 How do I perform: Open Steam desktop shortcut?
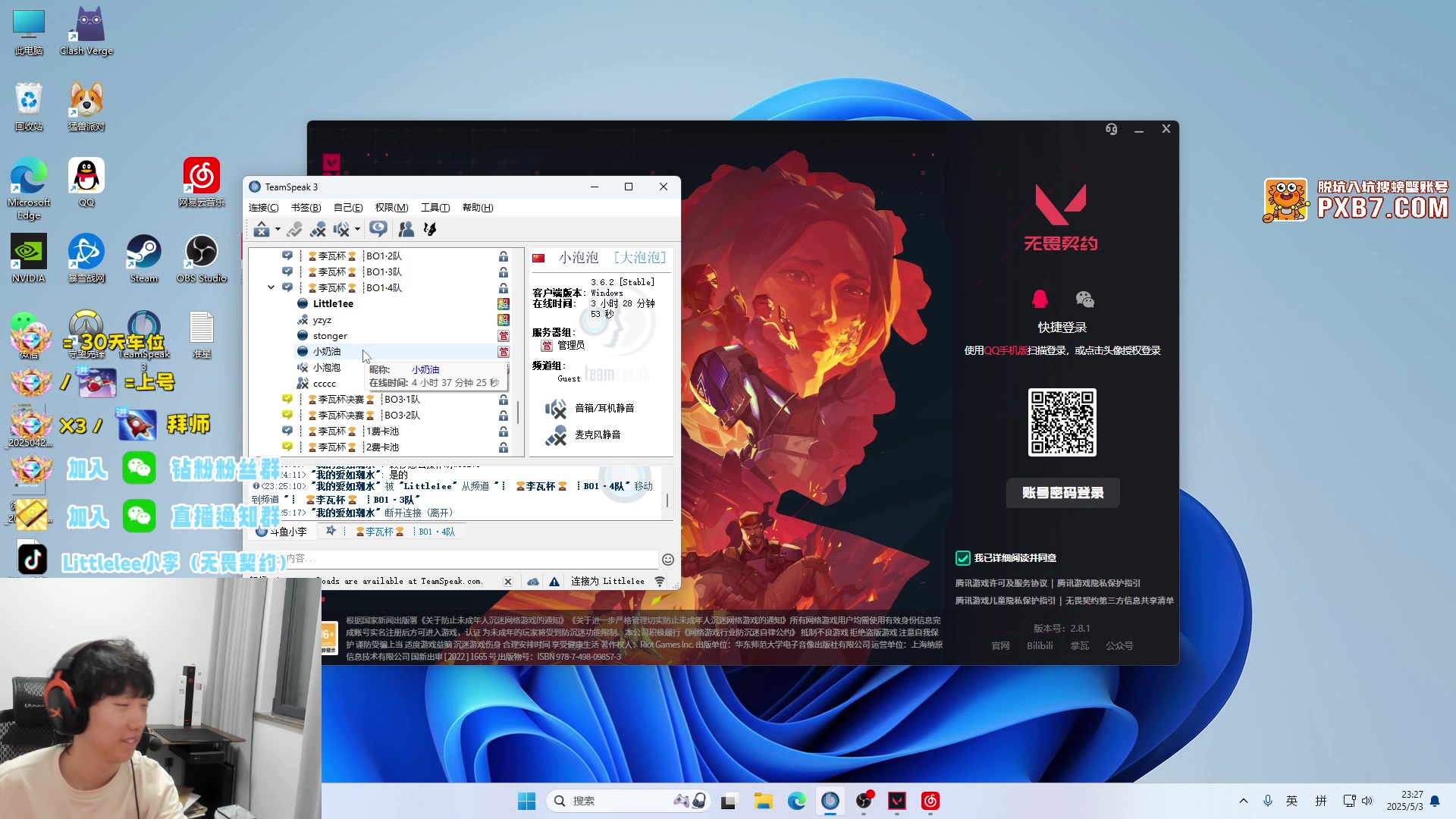click(x=144, y=258)
